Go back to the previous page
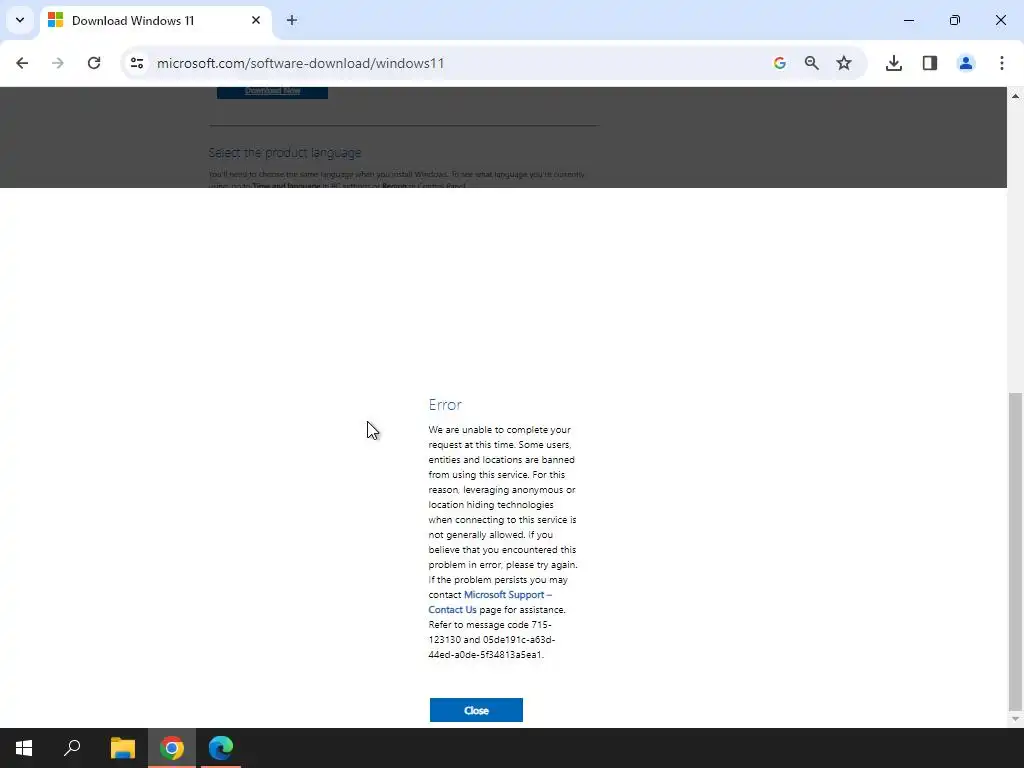 click(x=22, y=63)
